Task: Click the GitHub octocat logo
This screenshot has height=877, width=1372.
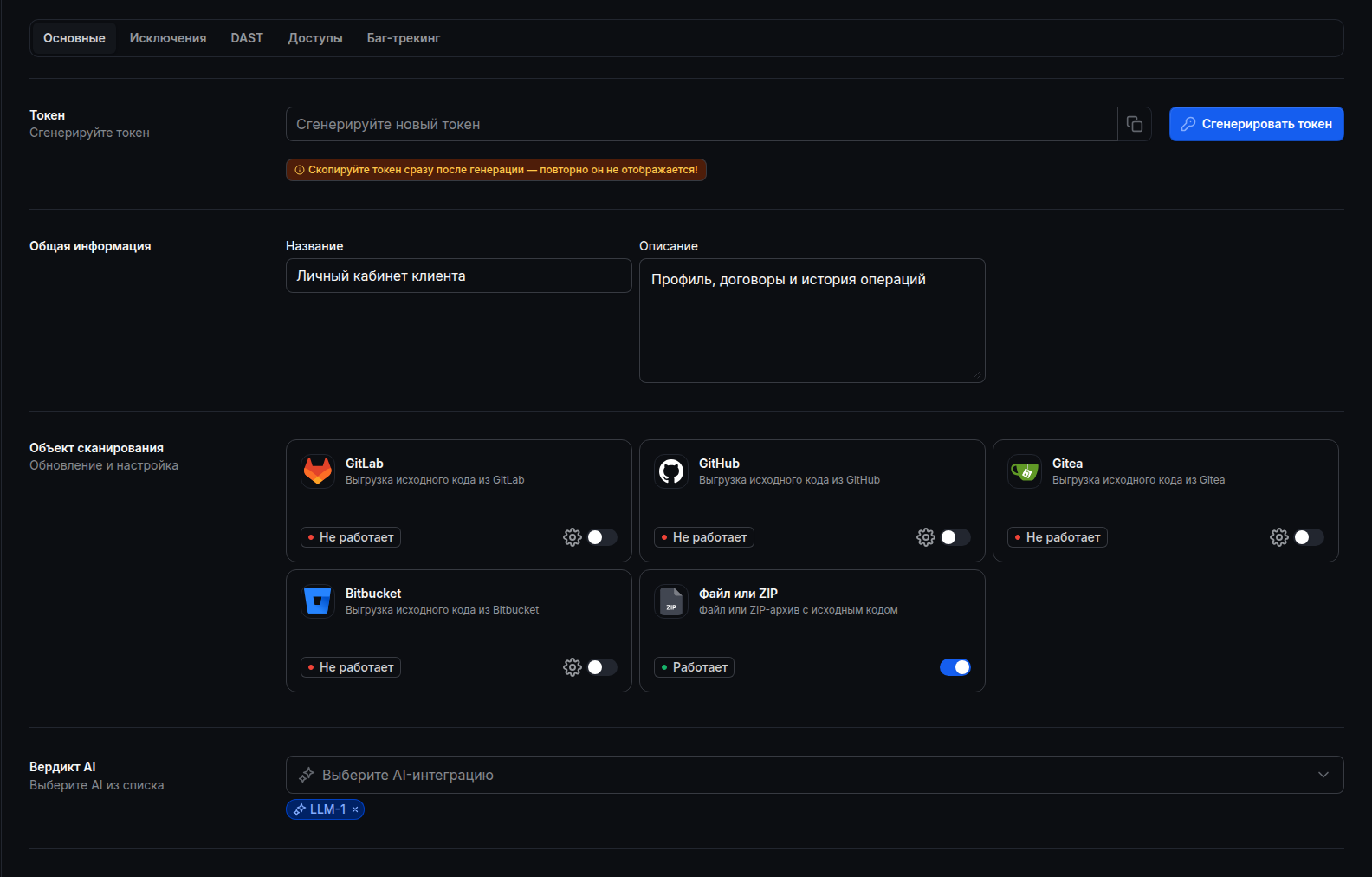Action: (671, 471)
